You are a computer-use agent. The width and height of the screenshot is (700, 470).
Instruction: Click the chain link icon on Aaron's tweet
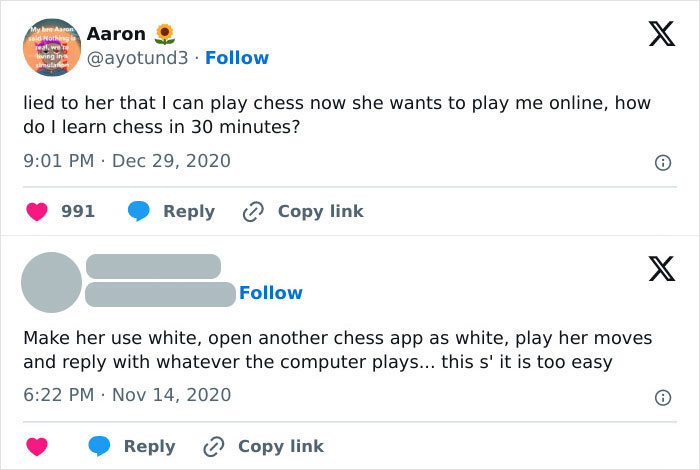coord(253,211)
